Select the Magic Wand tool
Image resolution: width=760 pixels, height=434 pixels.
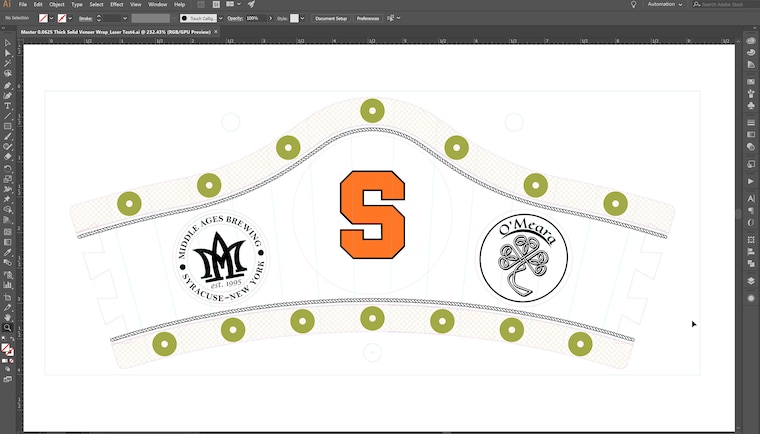pos(7,64)
